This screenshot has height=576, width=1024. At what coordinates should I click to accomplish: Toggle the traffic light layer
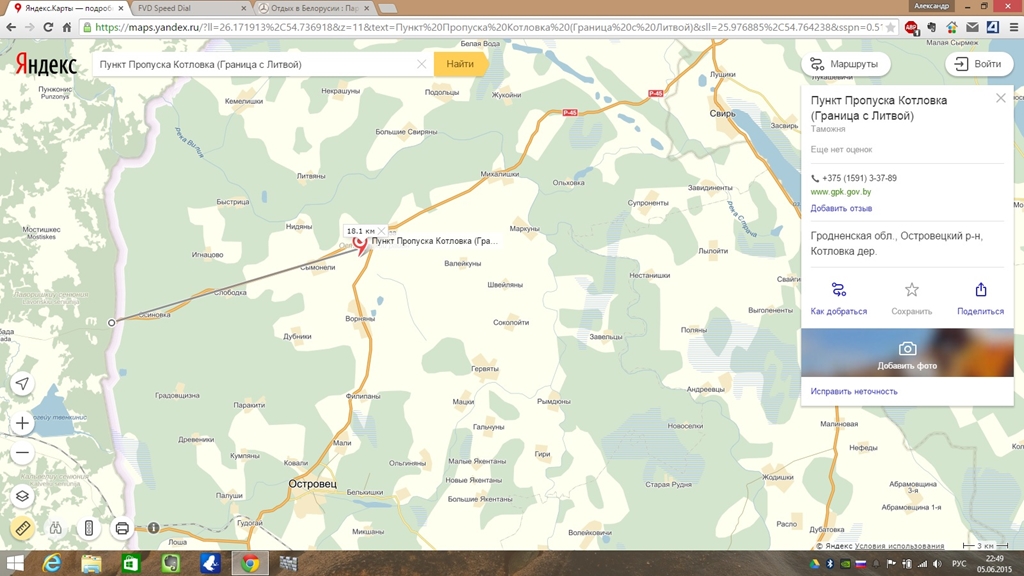89,528
